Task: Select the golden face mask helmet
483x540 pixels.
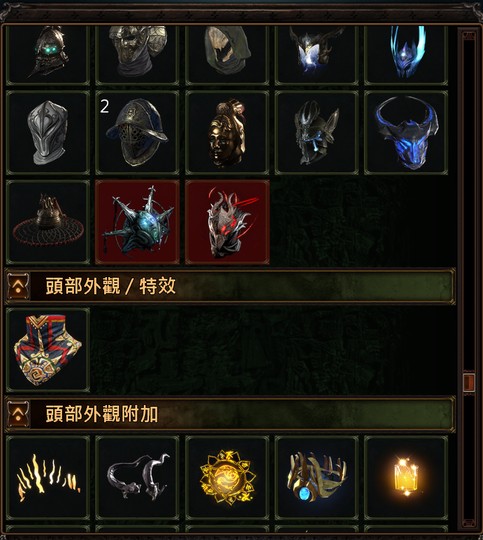Action: [227, 133]
